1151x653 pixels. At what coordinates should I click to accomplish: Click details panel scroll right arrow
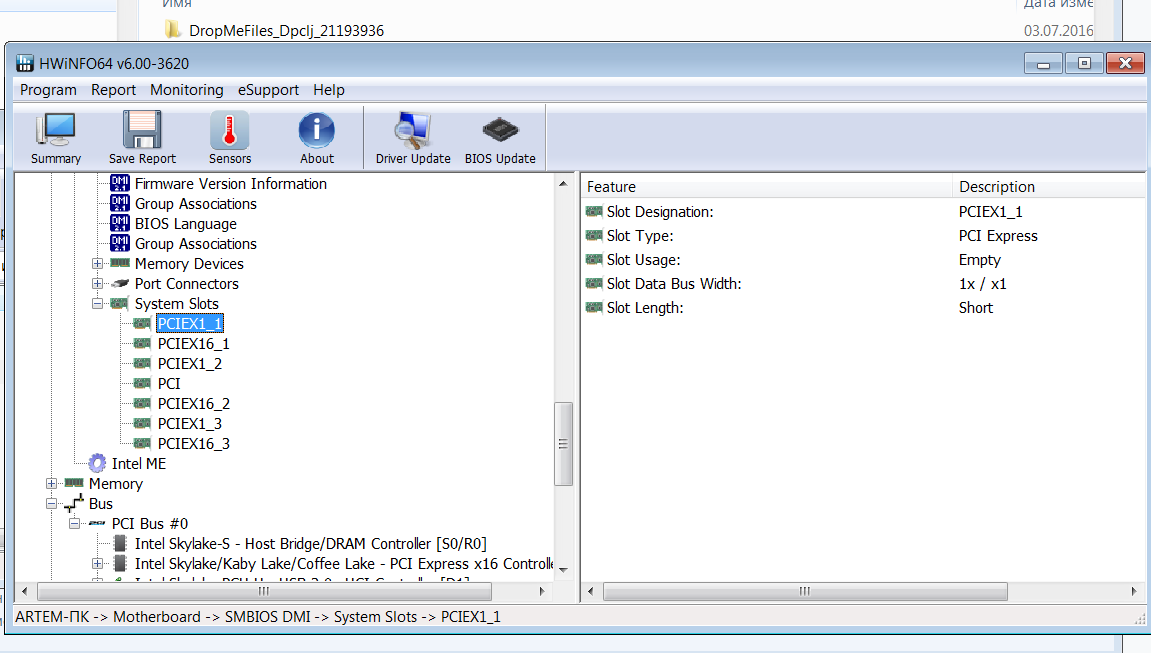(x=1134, y=591)
